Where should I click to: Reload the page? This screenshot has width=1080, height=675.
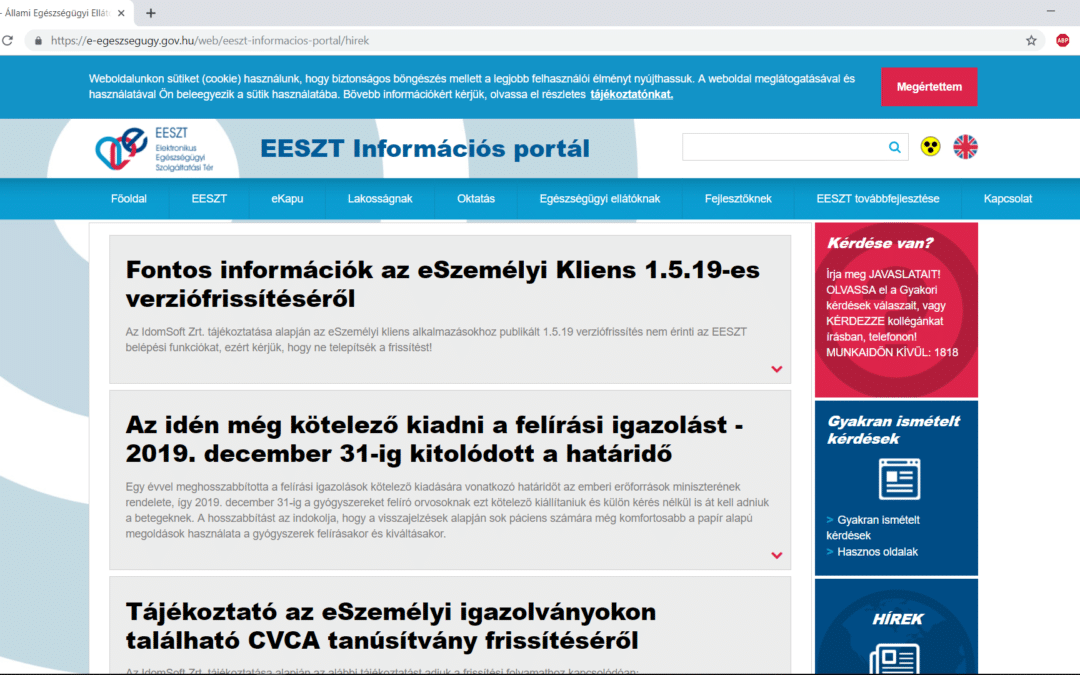(x=8, y=41)
